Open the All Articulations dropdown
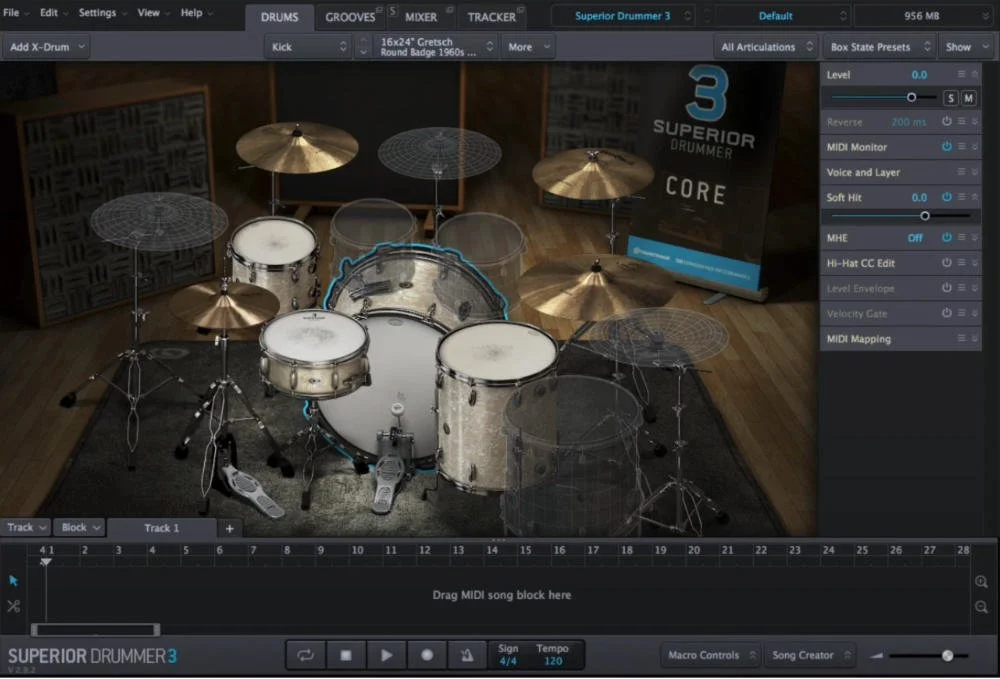This screenshot has width=1000, height=679. pos(766,47)
